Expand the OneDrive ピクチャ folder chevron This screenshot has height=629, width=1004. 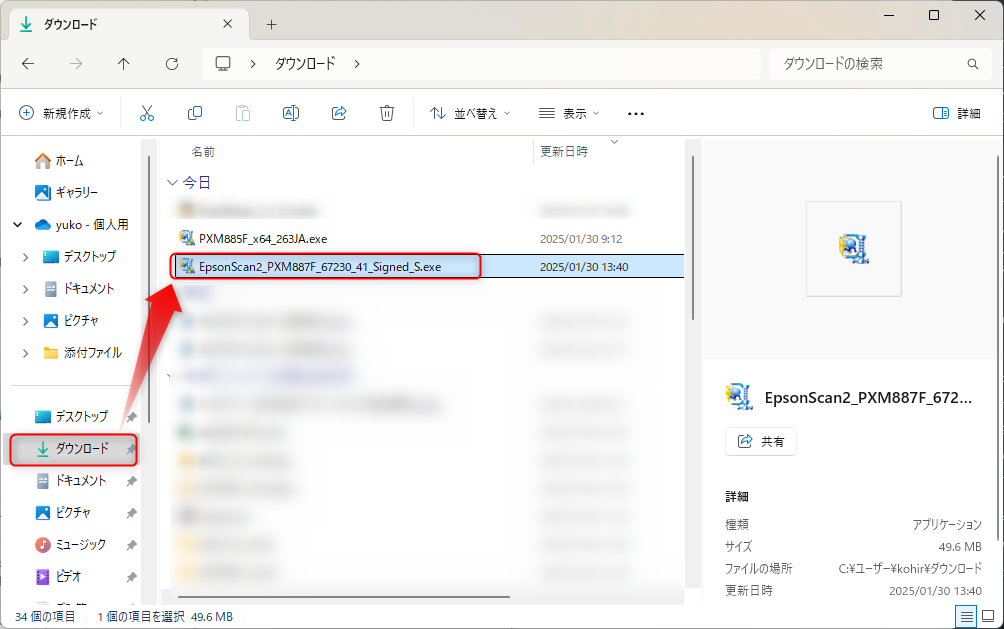point(26,321)
